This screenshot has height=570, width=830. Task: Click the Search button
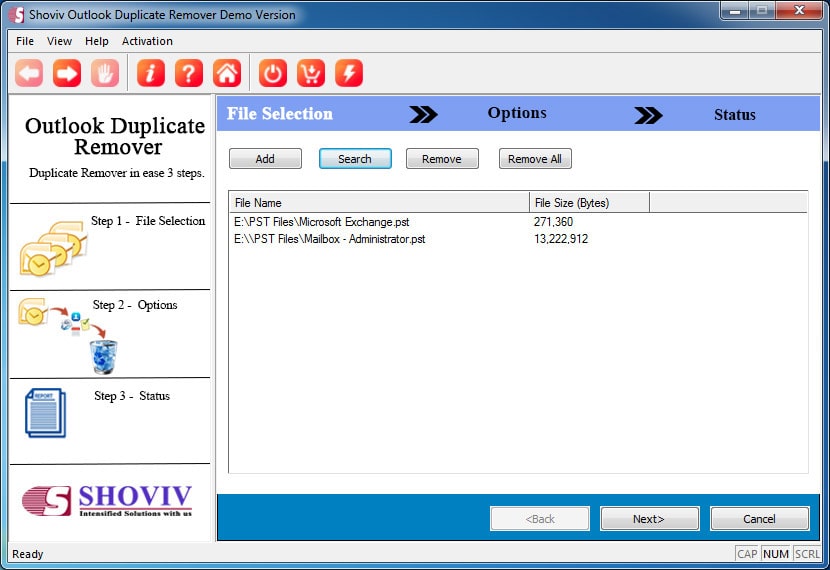point(355,159)
